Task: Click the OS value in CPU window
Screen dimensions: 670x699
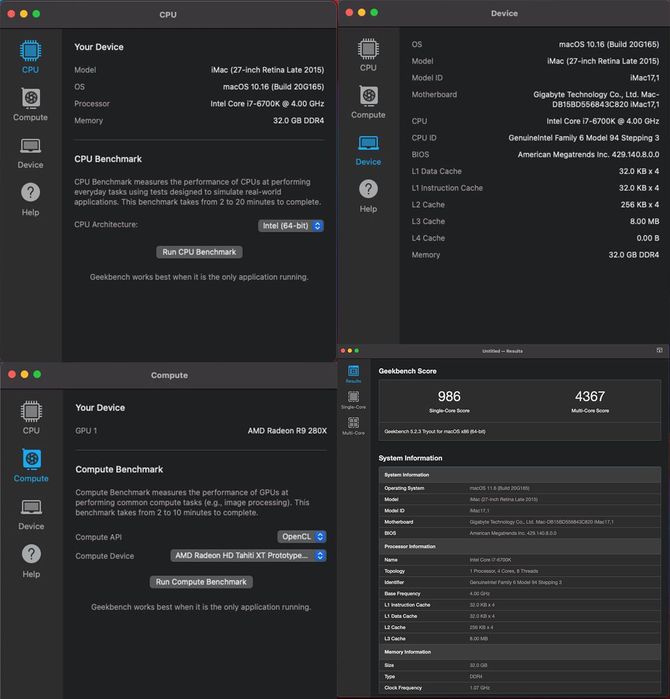Action: point(273,86)
